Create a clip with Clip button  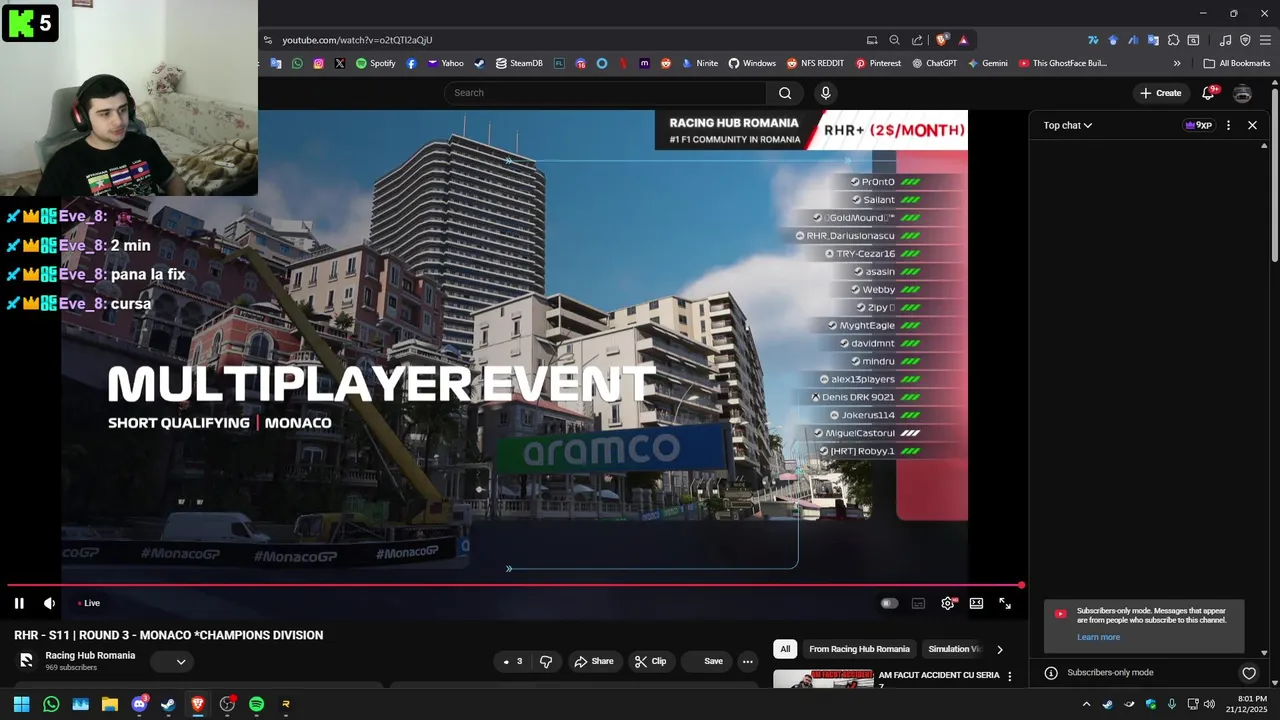click(650, 661)
